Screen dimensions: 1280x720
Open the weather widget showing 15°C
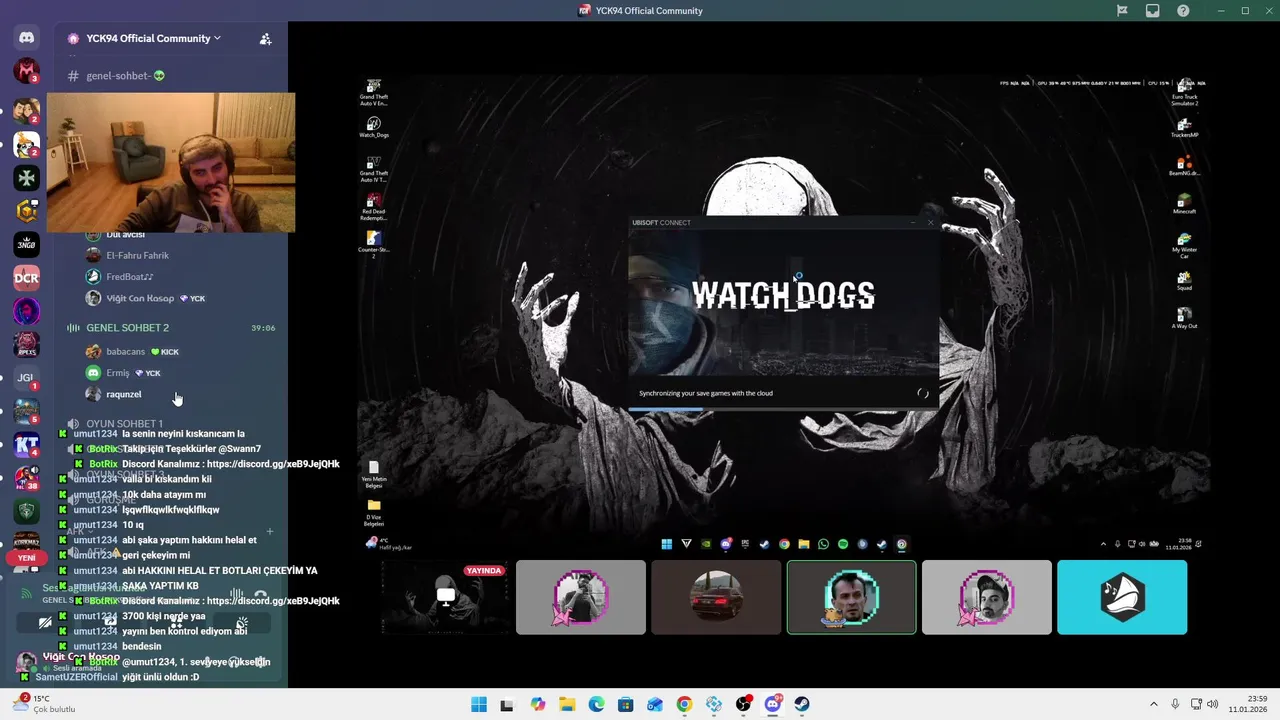click(x=44, y=704)
